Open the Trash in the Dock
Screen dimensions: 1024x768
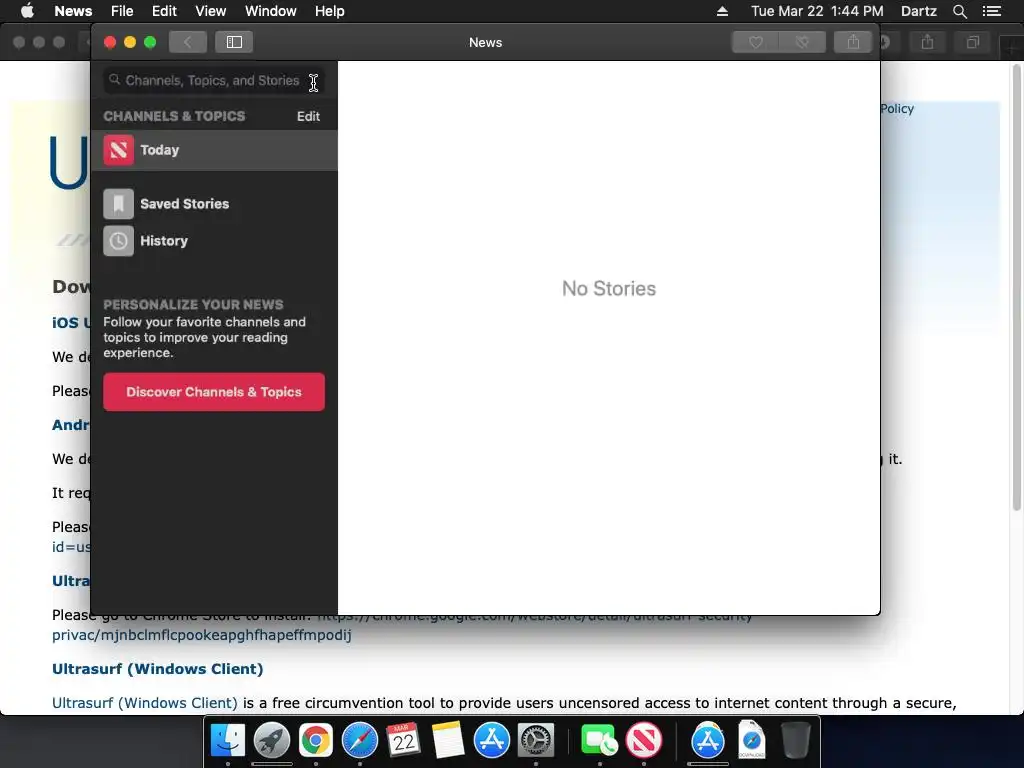(x=795, y=740)
